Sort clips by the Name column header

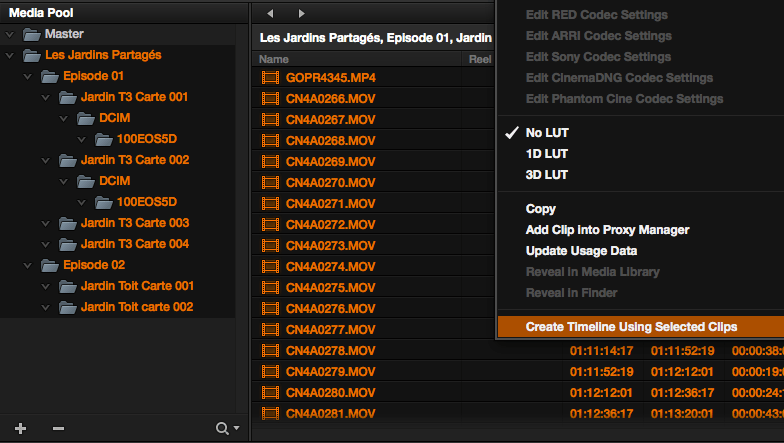(x=274, y=59)
